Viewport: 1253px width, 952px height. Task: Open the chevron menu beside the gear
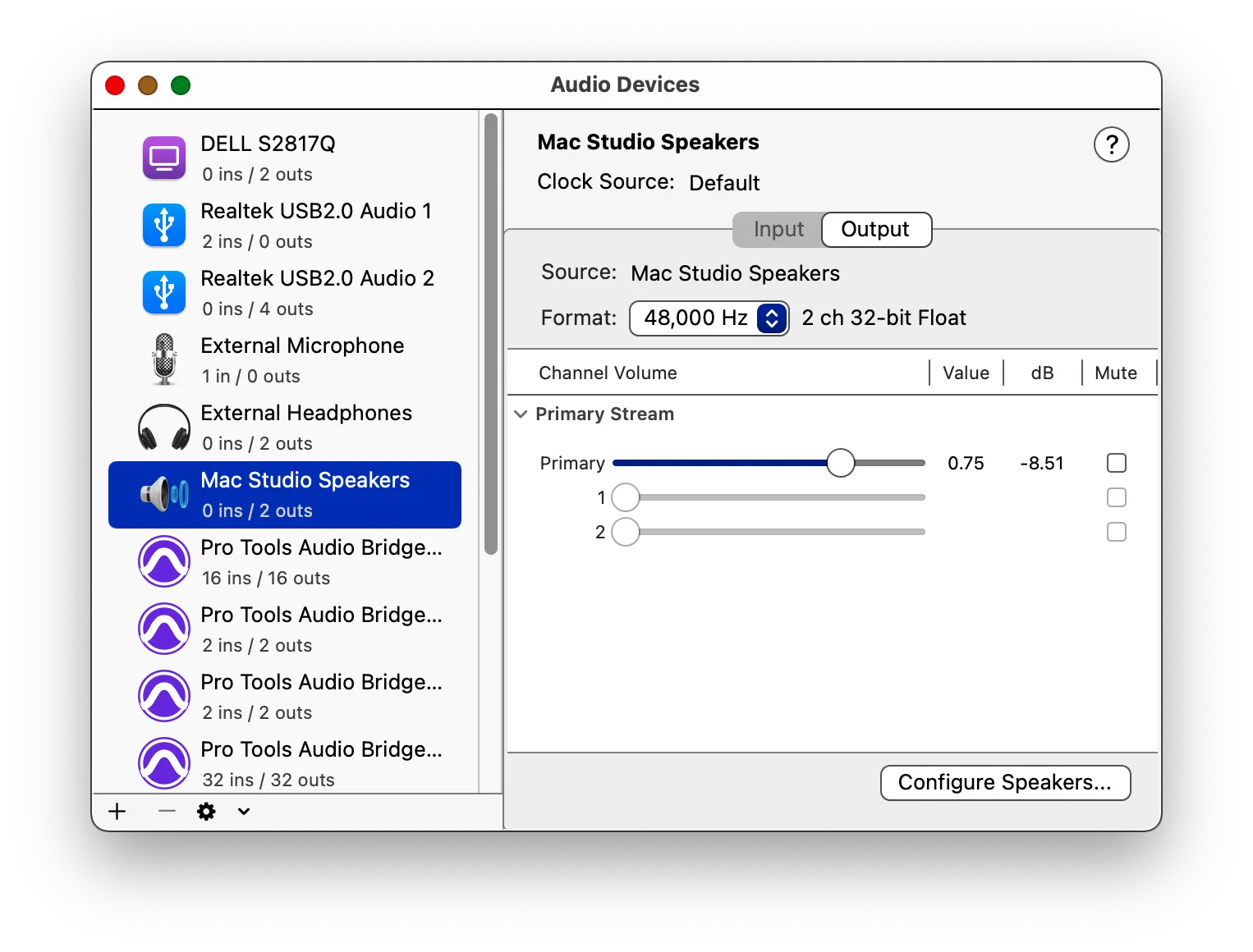(x=243, y=811)
